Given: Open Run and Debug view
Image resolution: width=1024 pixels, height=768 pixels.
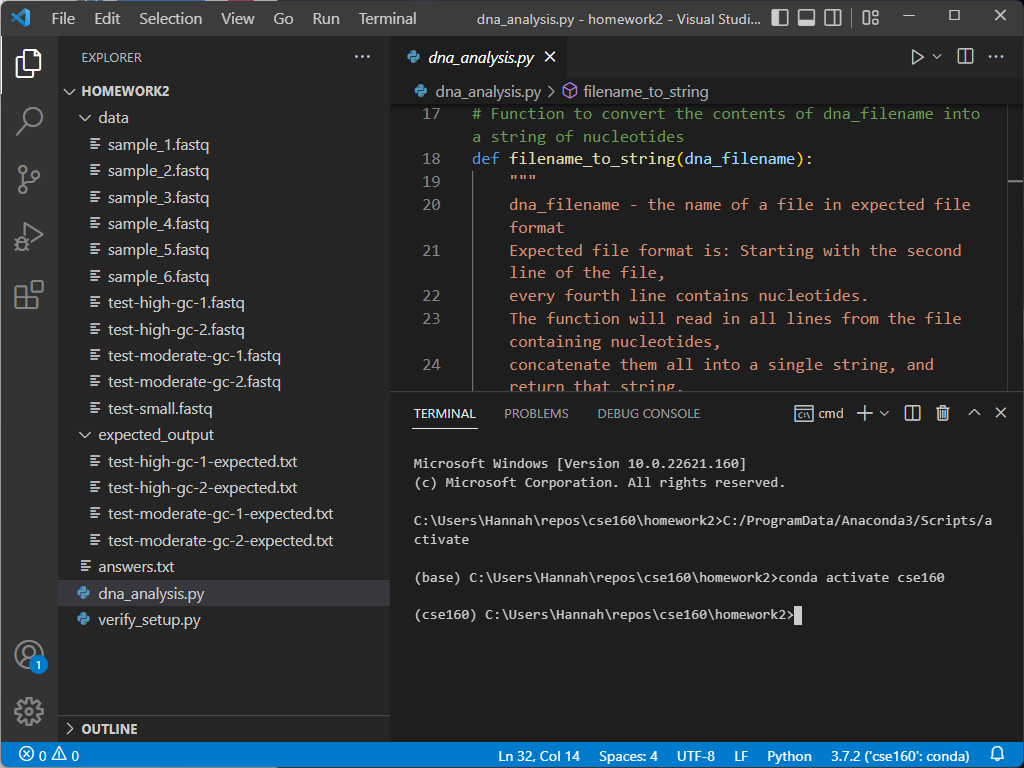Looking at the screenshot, I should tap(29, 238).
